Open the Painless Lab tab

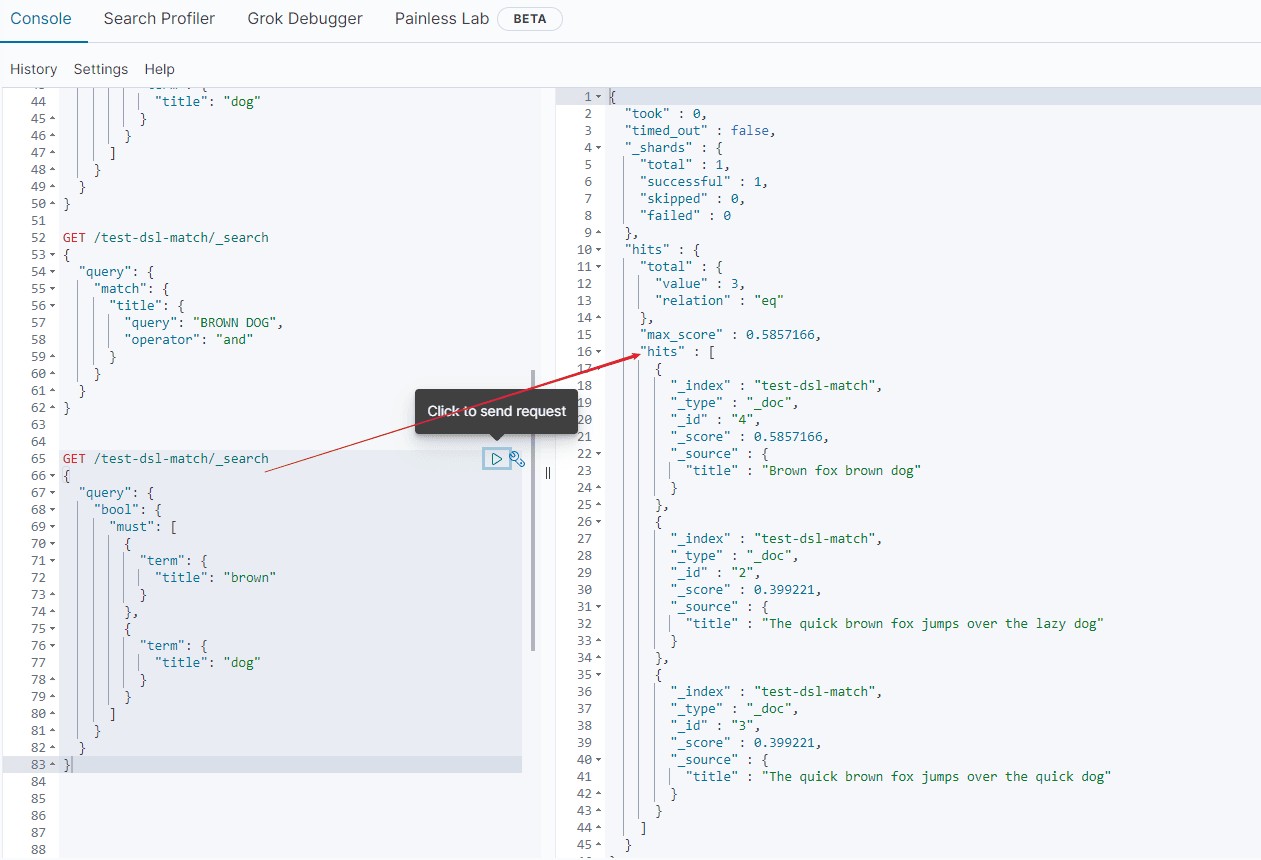point(441,18)
